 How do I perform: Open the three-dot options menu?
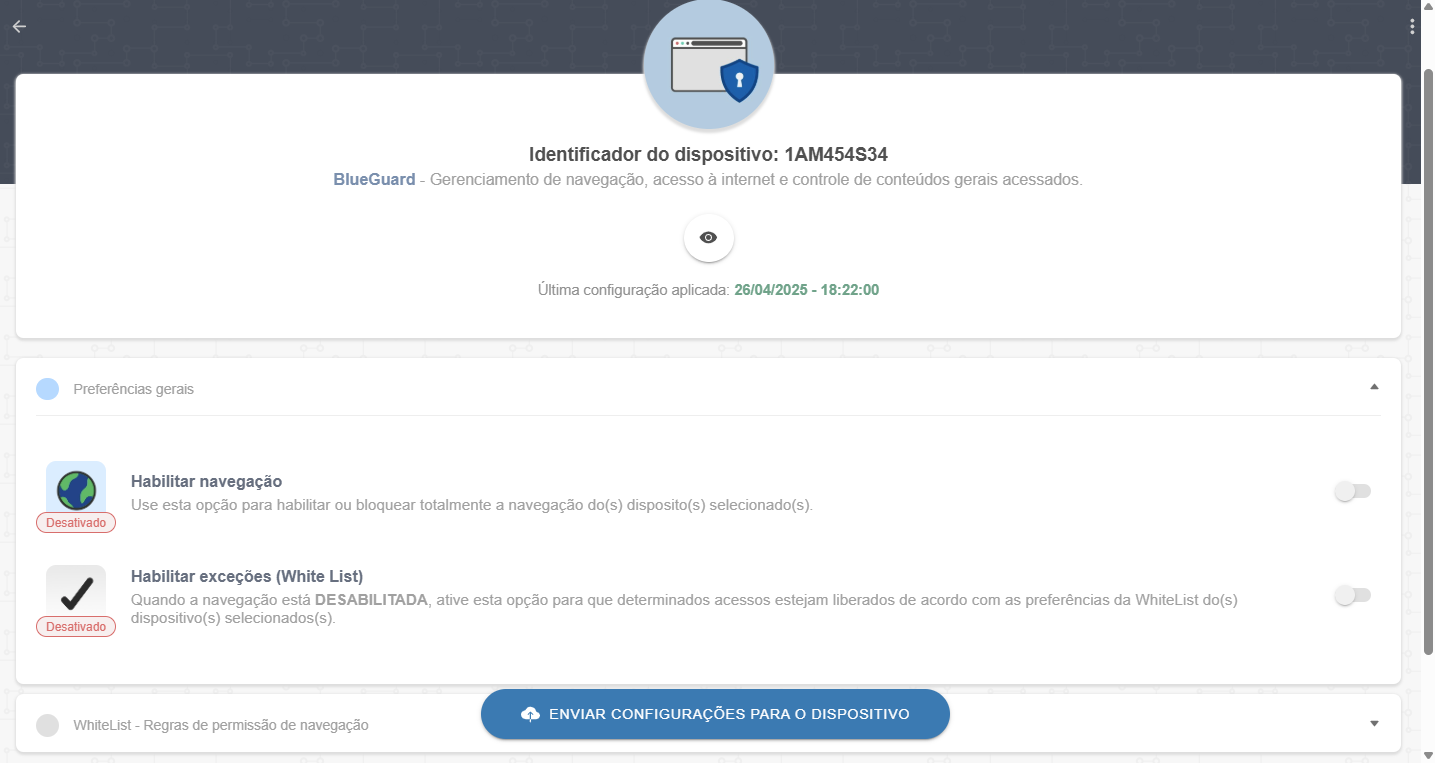click(1411, 27)
